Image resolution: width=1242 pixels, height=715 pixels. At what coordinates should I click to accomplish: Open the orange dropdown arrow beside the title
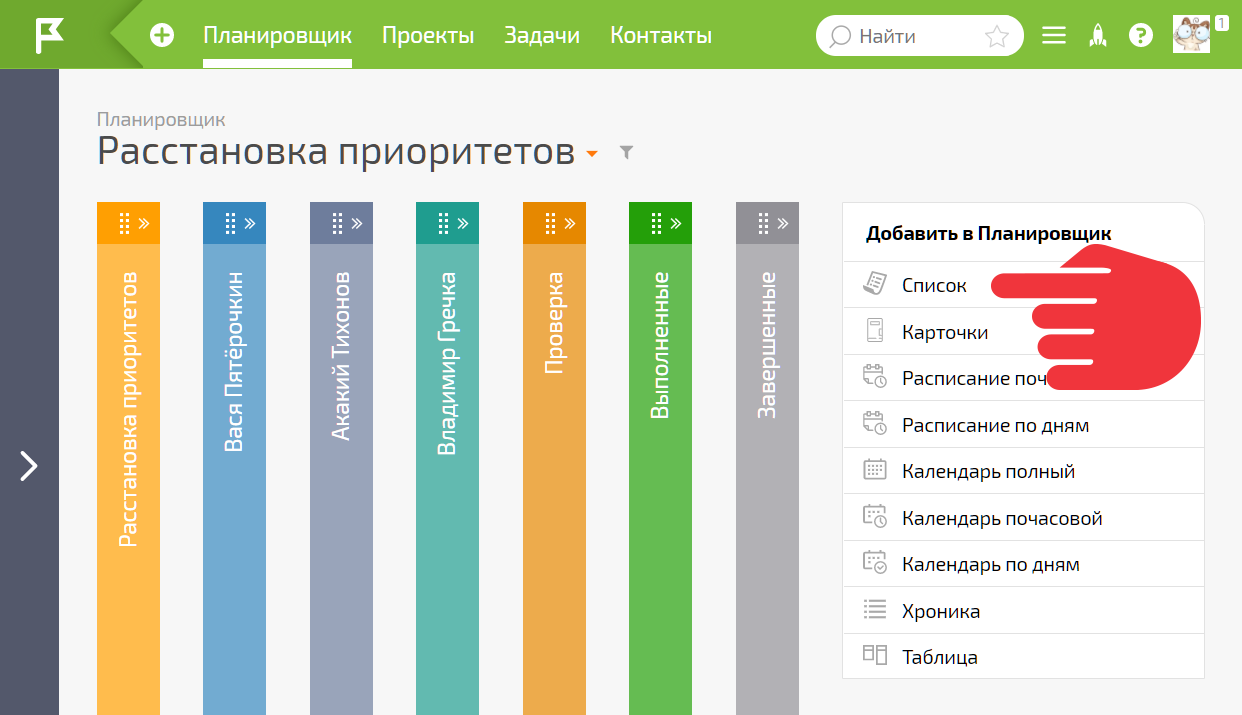click(x=592, y=154)
